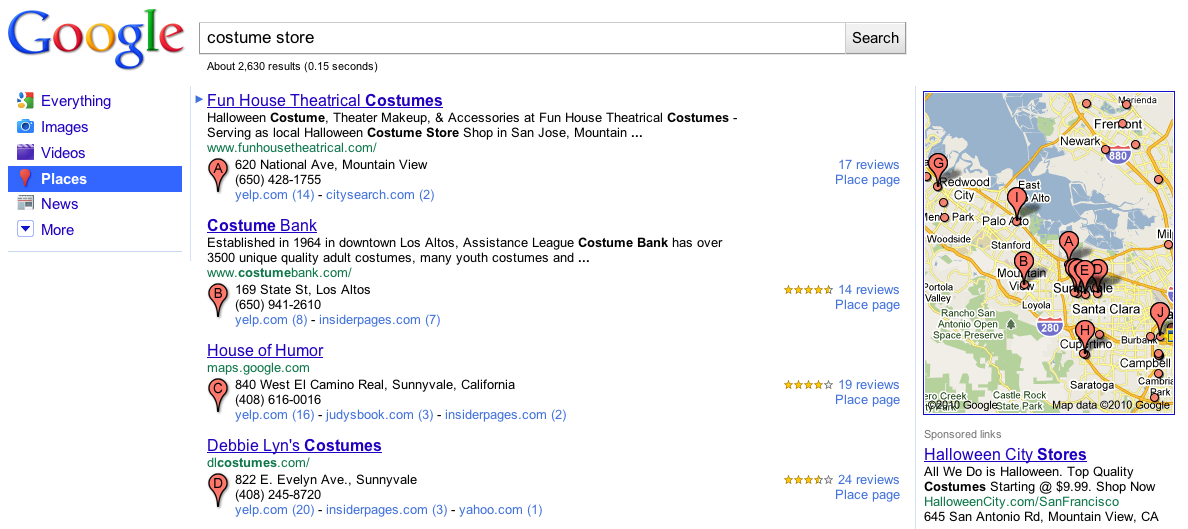Click the dlcostumes.com/ URL
This screenshot has height=529, width=1188.
click(x=258, y=462)
